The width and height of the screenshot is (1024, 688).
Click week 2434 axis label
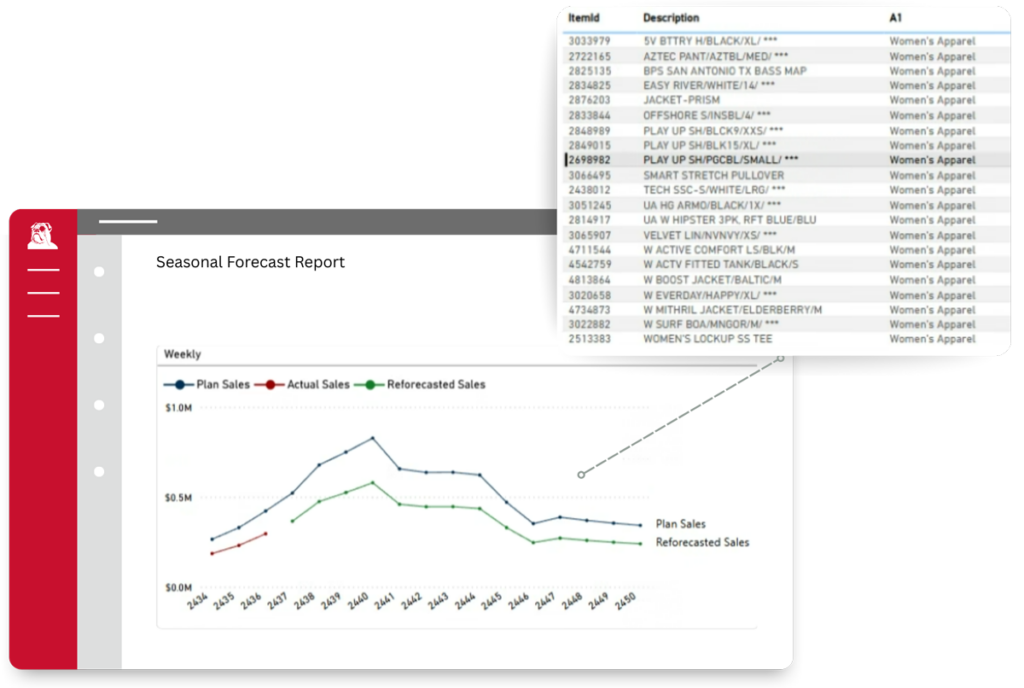pyautogui.click(x=197, y=601)
